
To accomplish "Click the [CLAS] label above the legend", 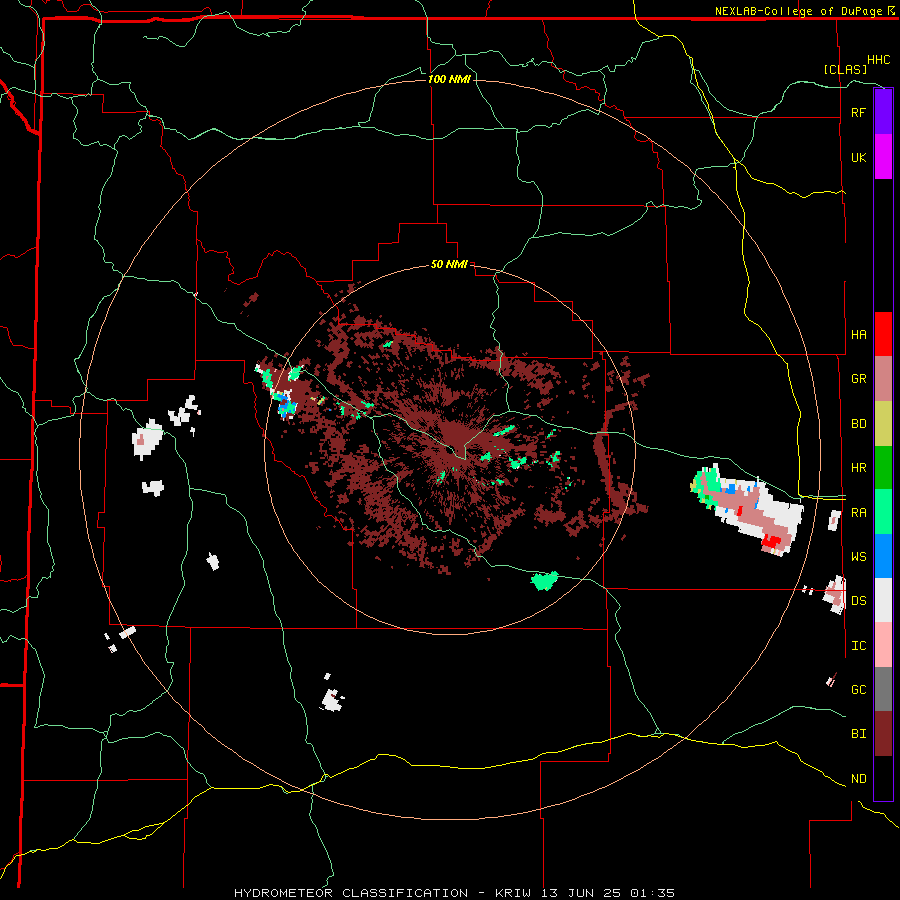I will coord(845,69).
